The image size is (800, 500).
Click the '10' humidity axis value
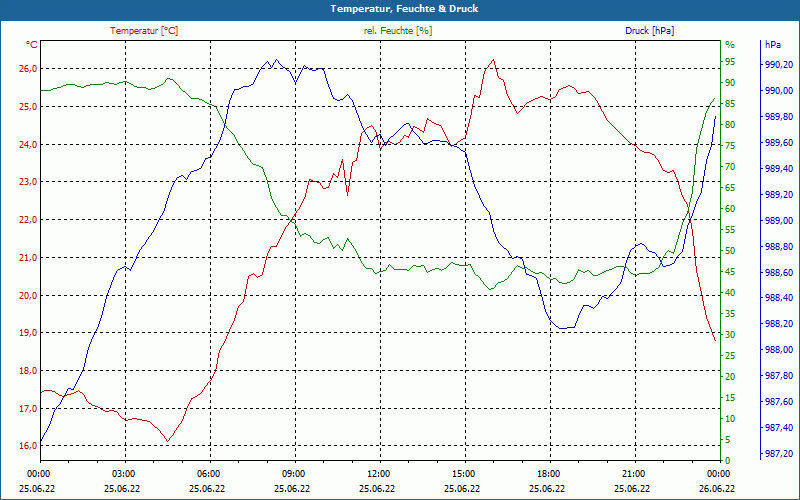[731, 418]
